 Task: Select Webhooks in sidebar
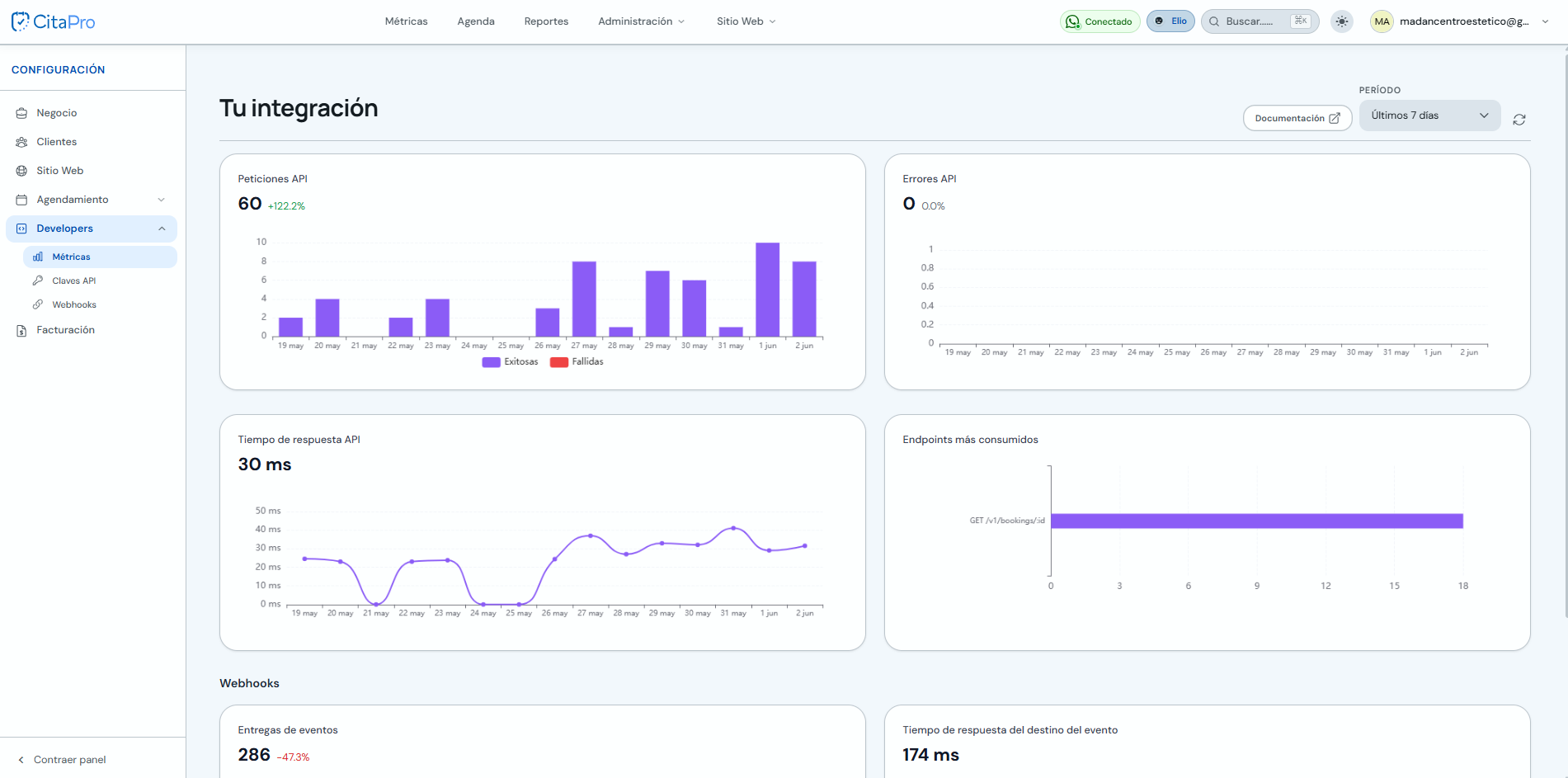[x=100, y=304]
